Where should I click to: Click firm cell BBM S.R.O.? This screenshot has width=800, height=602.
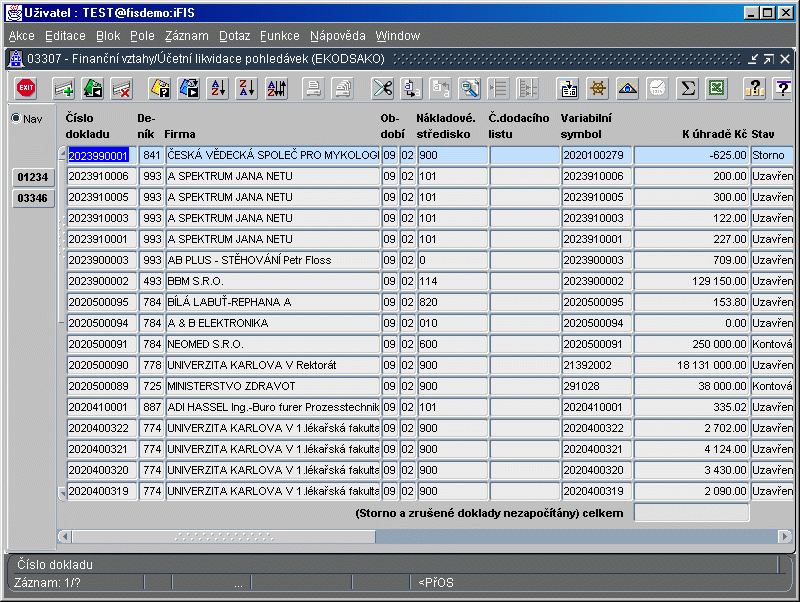pos(273,281)
